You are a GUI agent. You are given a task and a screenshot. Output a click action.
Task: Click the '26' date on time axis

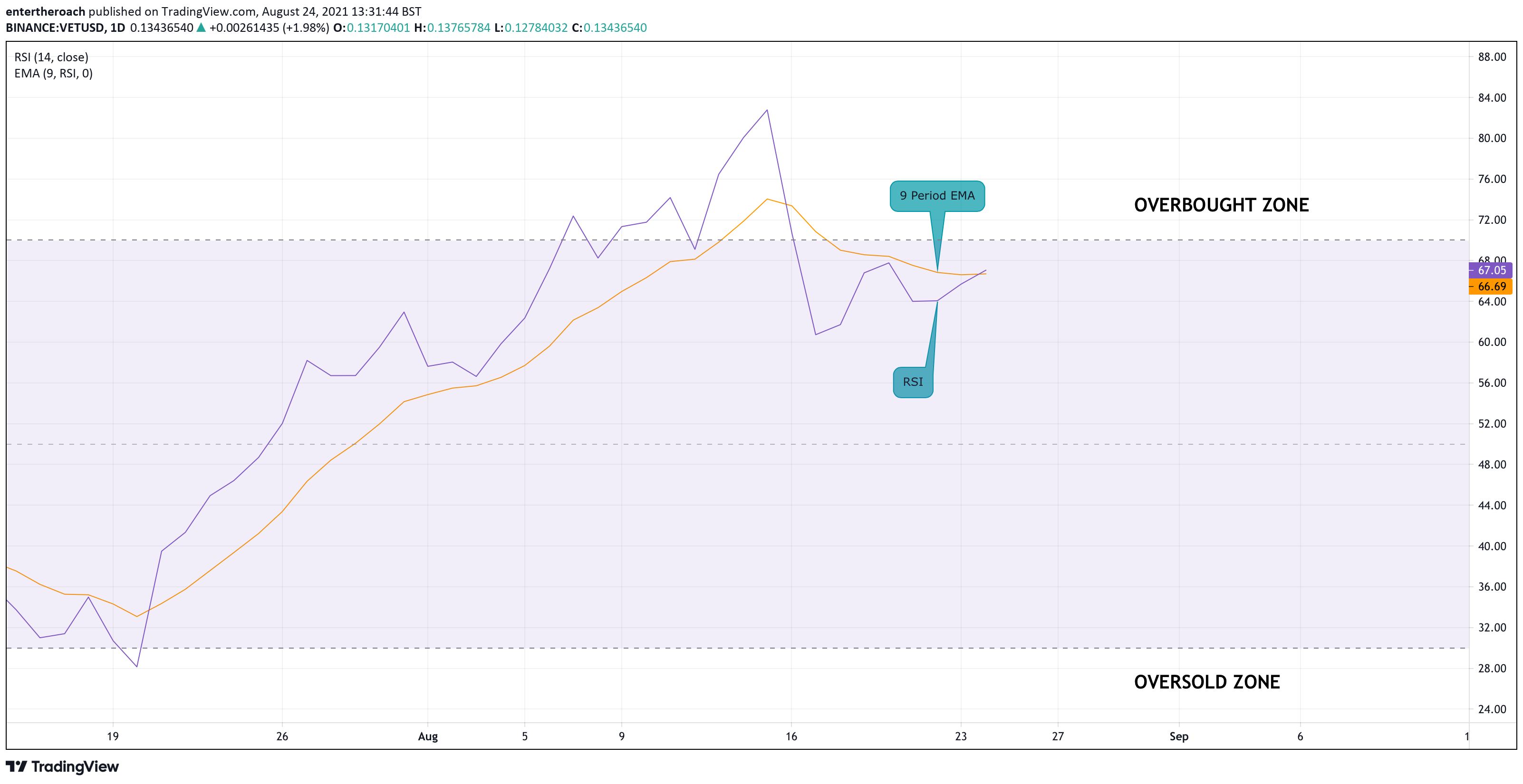(282, 736)
